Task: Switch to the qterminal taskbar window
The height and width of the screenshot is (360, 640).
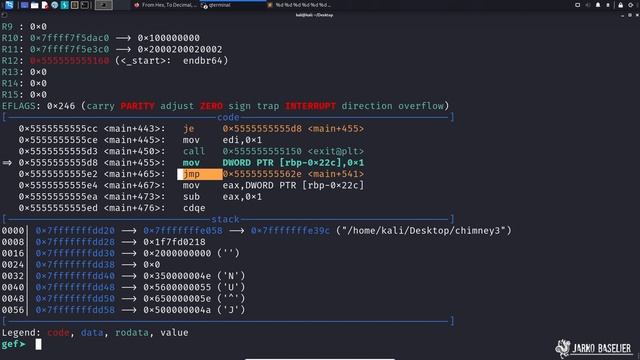Action: (233, 5)
